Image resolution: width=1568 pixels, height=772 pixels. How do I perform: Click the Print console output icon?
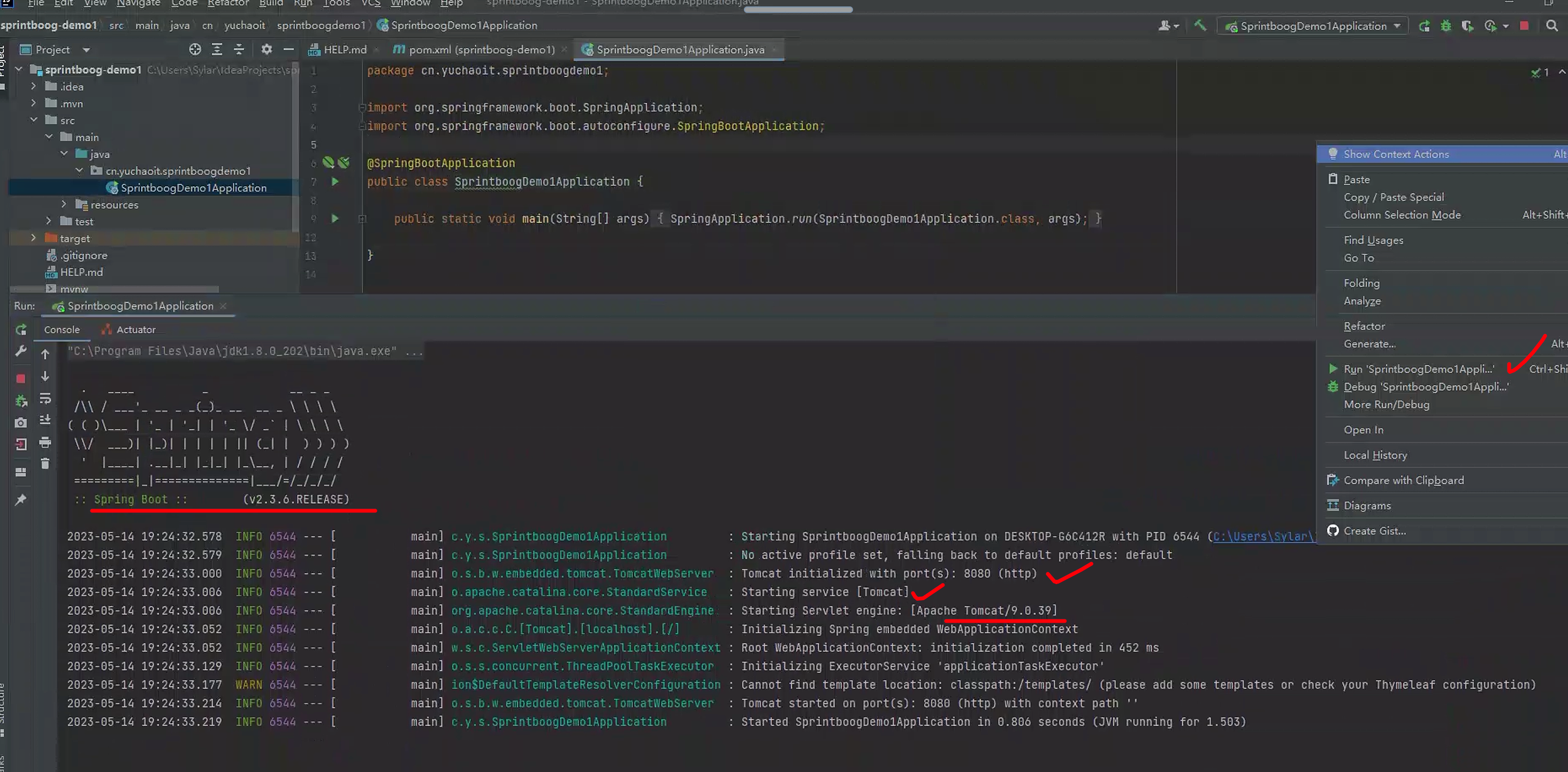(x=45, y=443)
